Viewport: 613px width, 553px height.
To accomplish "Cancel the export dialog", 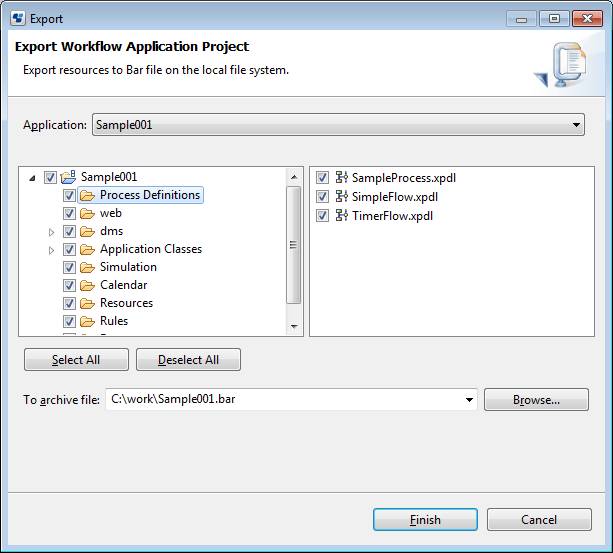I will pos(539,520).
